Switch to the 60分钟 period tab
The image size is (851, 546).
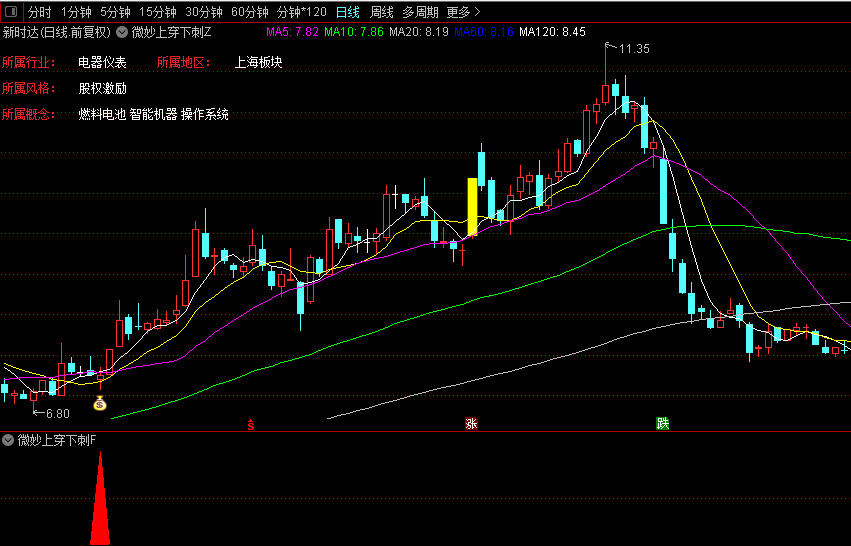click(250, 12)
